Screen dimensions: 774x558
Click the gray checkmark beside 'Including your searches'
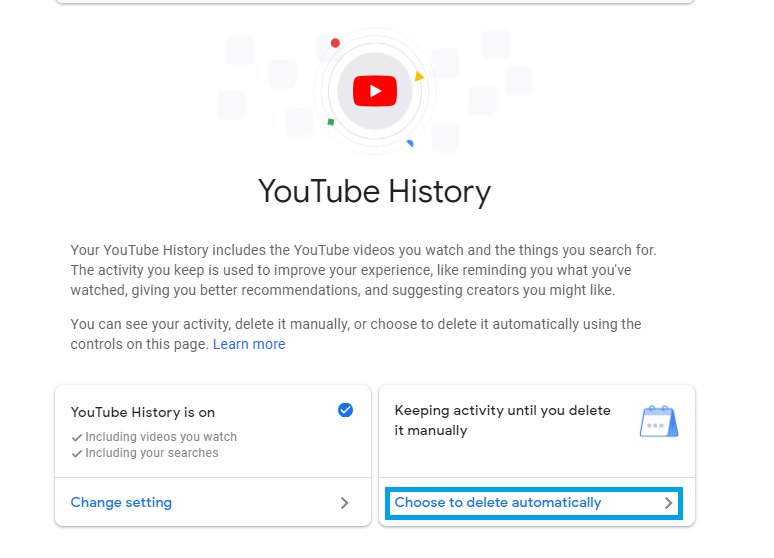[x=77, y=453]
